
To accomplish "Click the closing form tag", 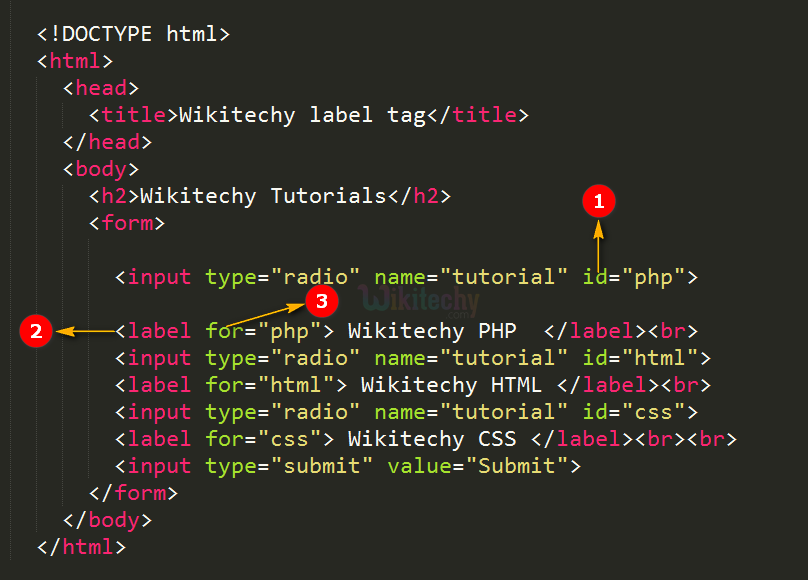I will coord(133,493).
